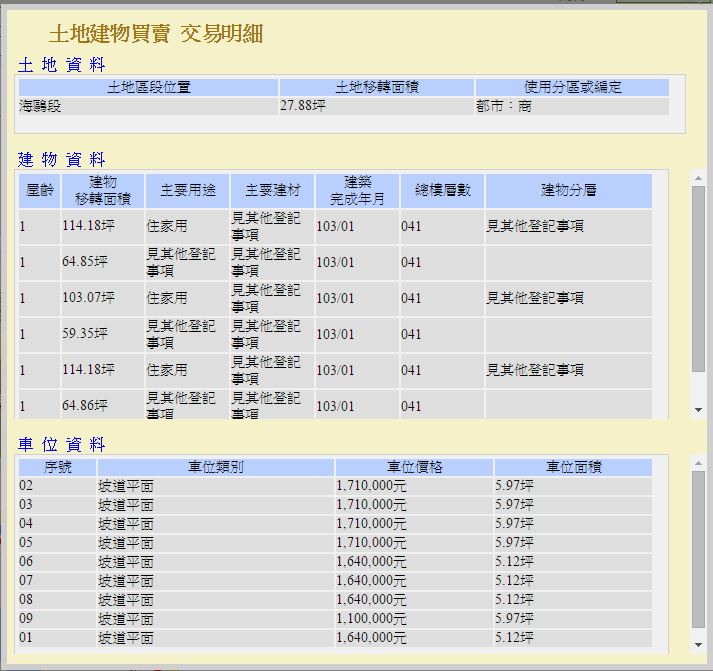Viewport: 713px width, 671px height.
Task: Click the building table scrollbar up arrow
Action: (698, 178)
